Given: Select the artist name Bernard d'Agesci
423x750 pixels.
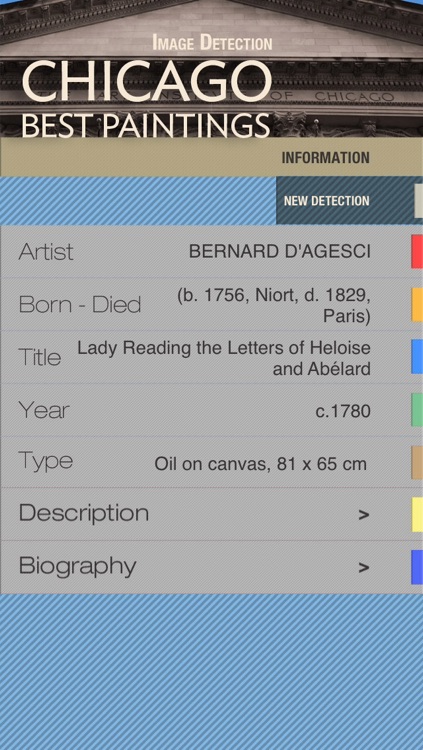Looking at the screenshot, I should click(x=280, y=251).
